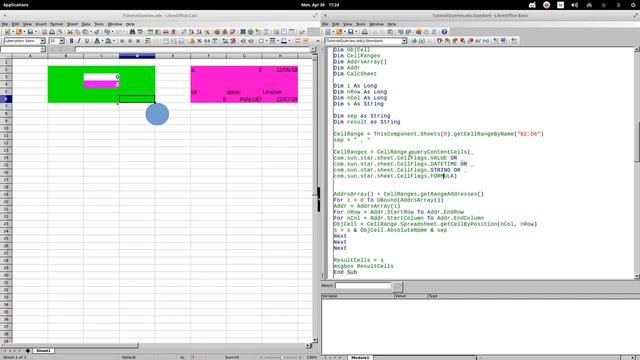Click Format as Percent icon
The width and height of the screenshot is (640, 360).
pyautogui.click(x=199, y=41)
